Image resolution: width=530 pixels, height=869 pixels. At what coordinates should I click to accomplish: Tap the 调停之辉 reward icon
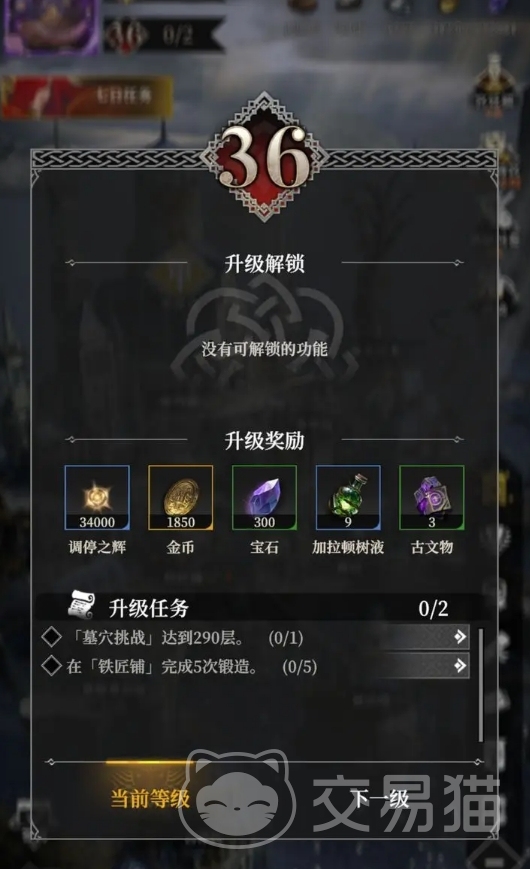click(97, 497)
